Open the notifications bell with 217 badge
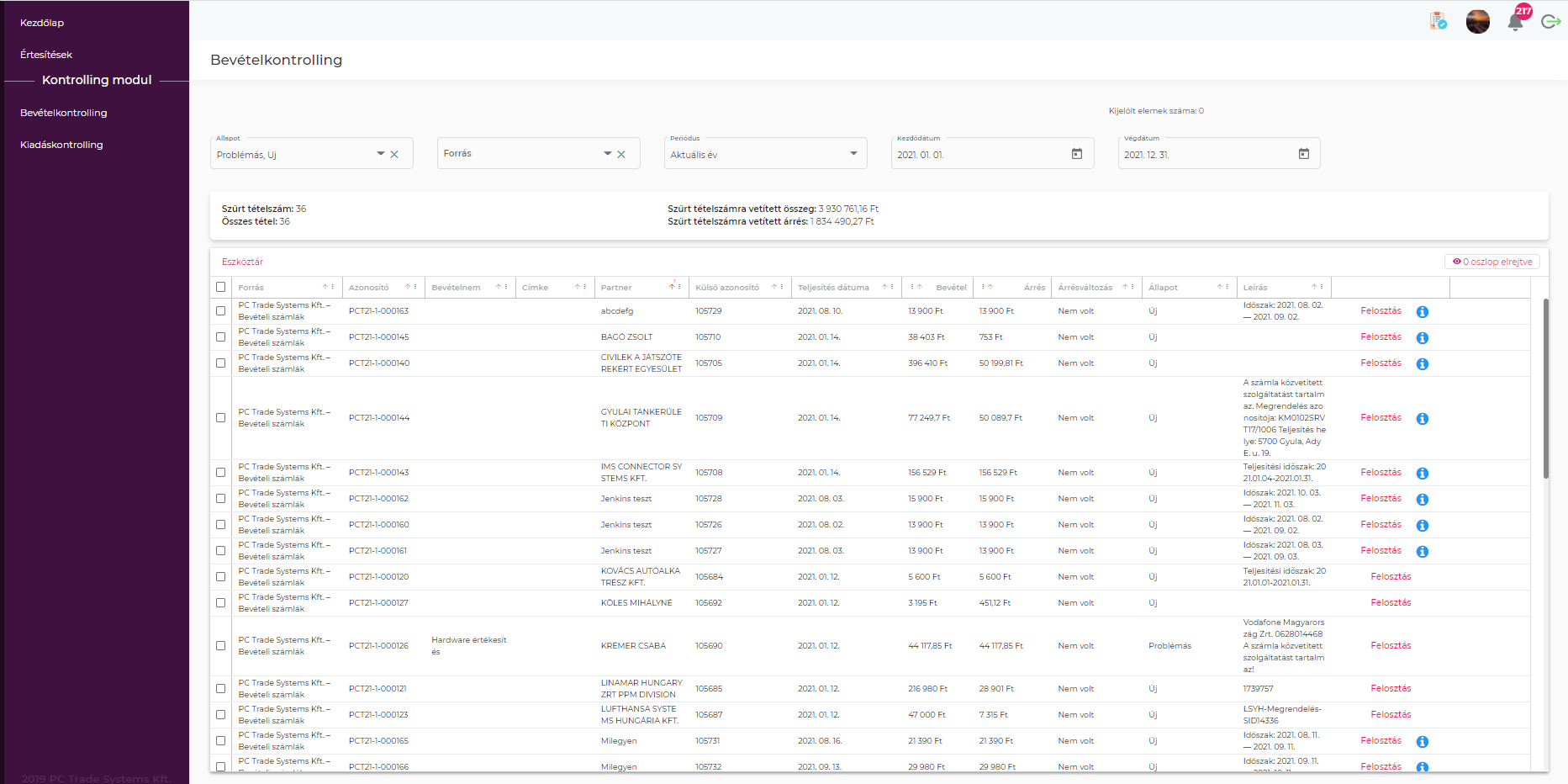1568x784 pixels. 1516,21
